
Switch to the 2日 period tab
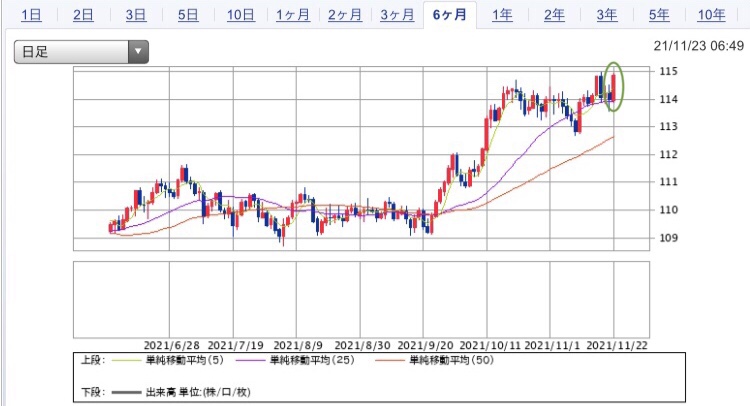pyautogui.click(x=83, y=15)
